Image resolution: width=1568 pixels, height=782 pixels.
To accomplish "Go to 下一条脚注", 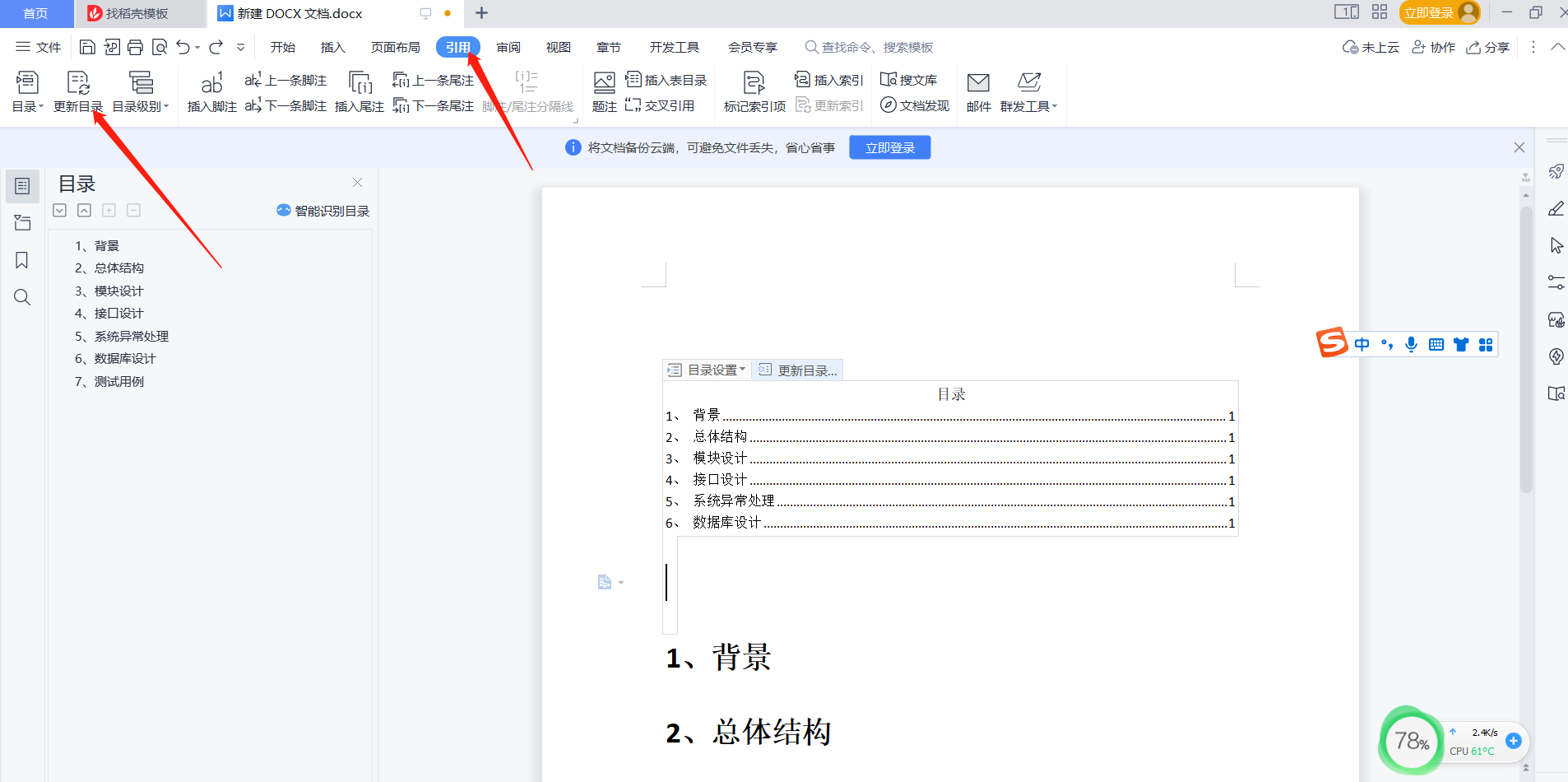I will click(285, 105).
